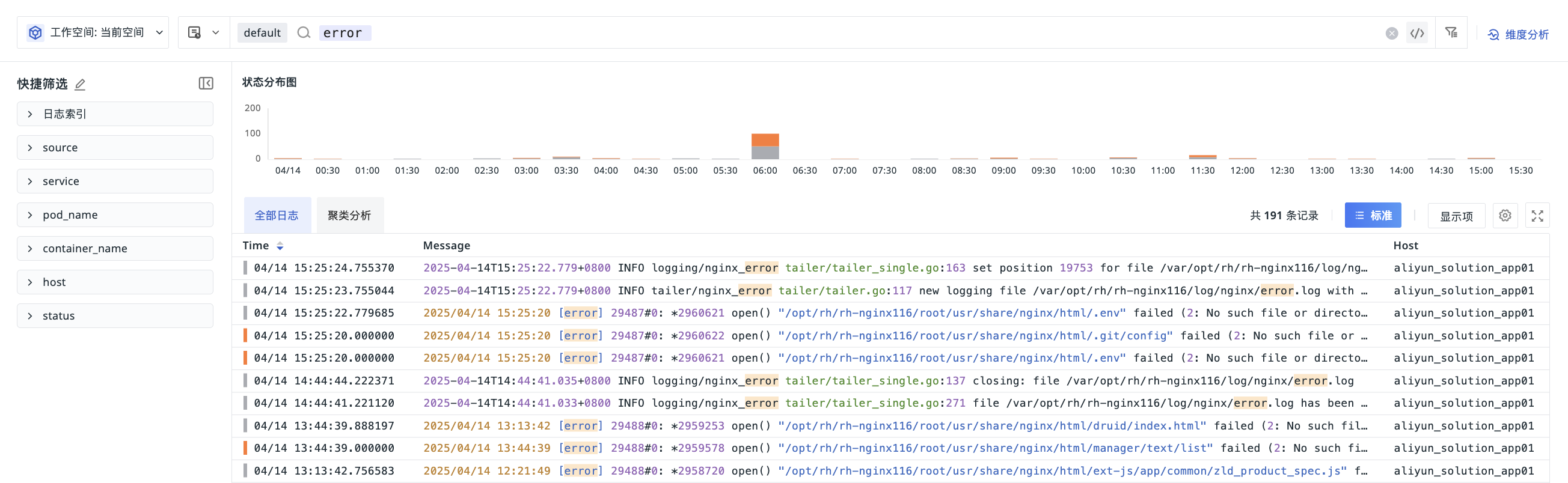Click the default index tag

pos(262,33)
